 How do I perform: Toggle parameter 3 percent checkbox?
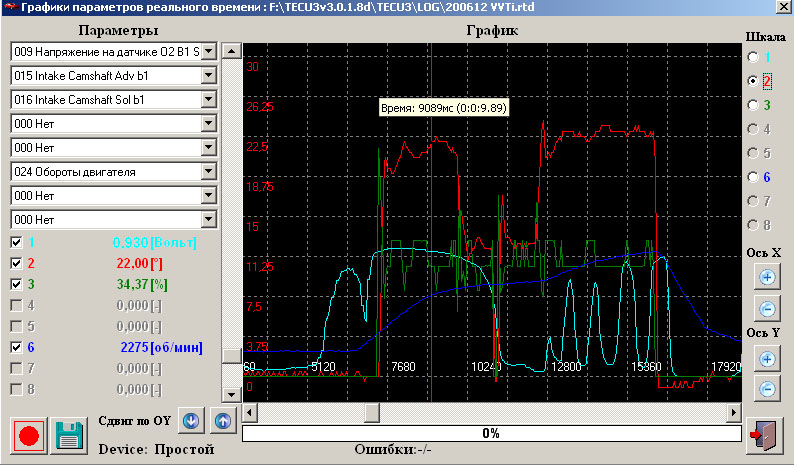click(x=16, y=285)
